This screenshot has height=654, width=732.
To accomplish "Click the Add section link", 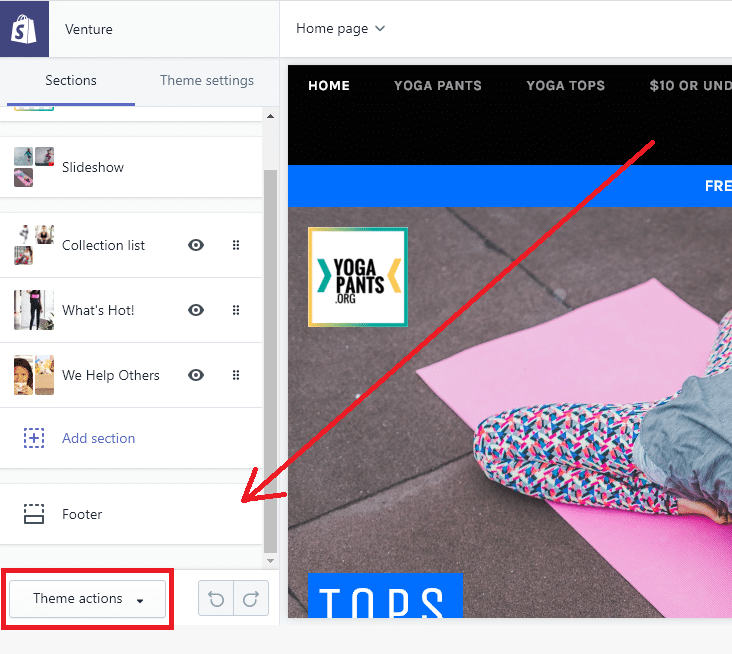I will 99,438.
